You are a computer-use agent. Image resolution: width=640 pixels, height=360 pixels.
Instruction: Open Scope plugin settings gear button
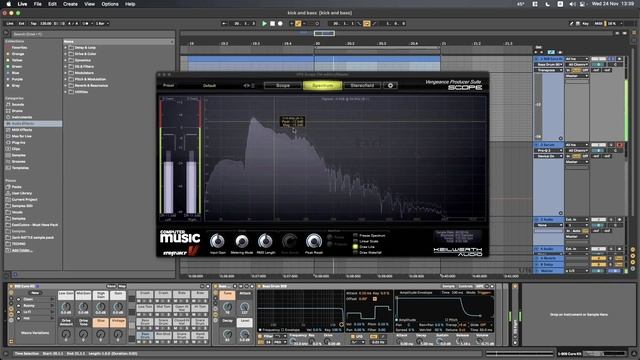pos(390,85)
